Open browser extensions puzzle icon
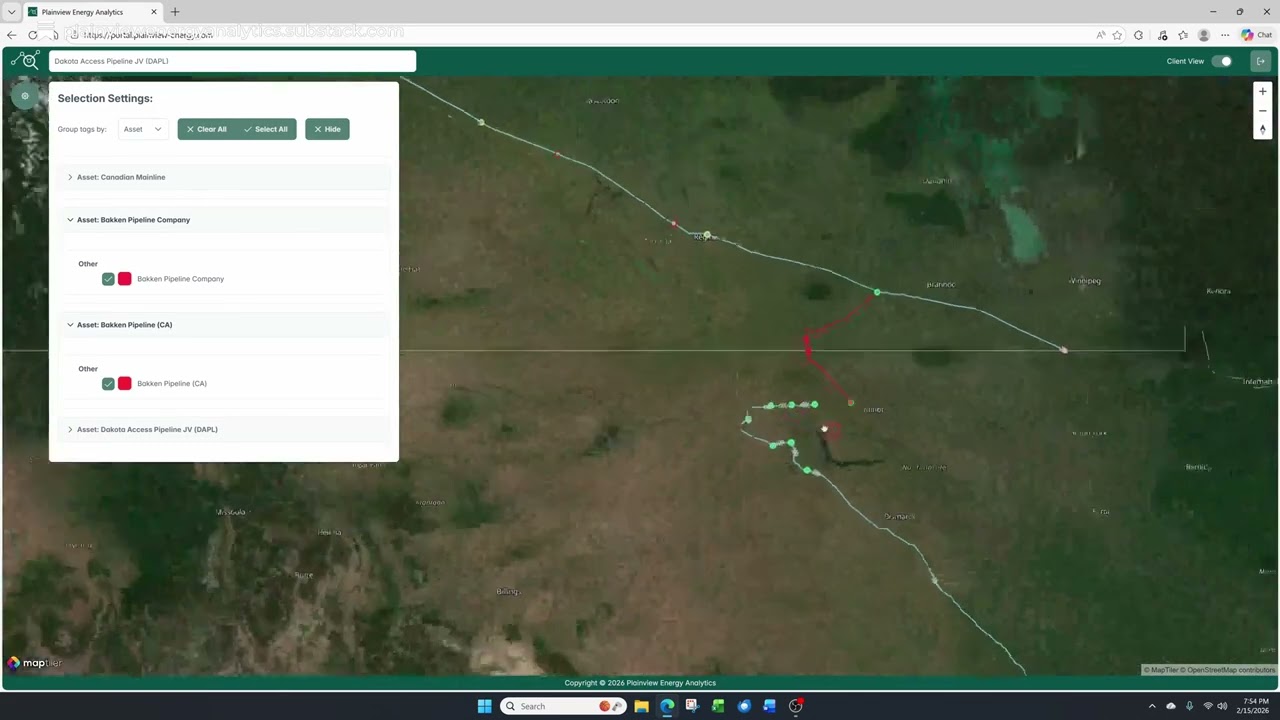The image size is (1280, 720). click(x=1138, y=35)
